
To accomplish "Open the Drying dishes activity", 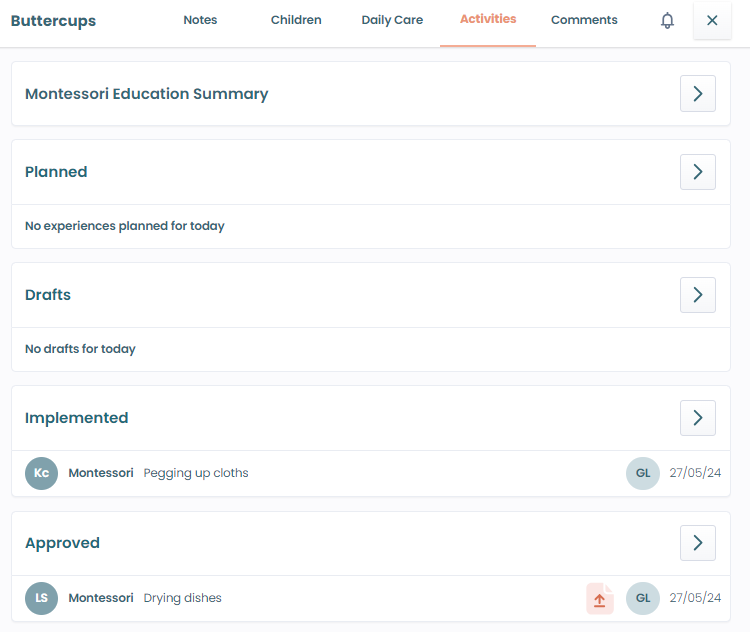I will [183, 598].
